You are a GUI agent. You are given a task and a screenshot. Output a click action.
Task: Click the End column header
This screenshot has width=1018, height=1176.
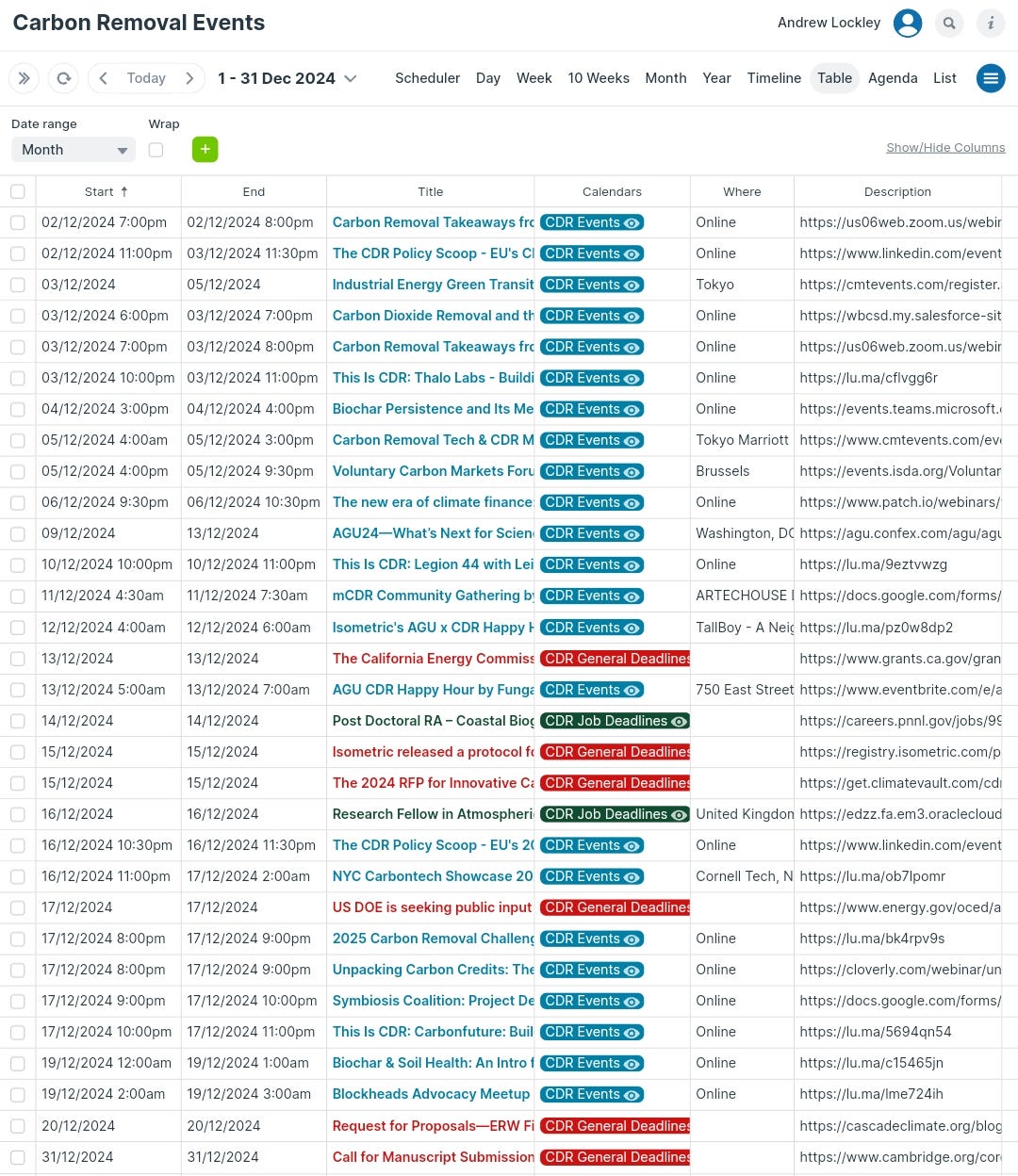coord(254,191)
